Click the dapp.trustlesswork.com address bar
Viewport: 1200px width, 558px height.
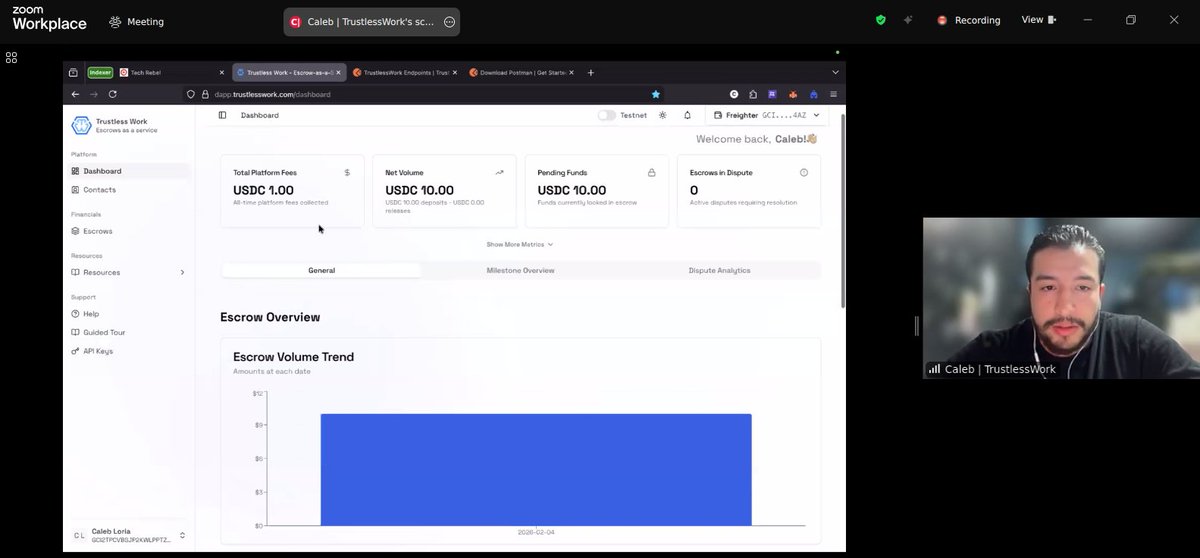425,94
